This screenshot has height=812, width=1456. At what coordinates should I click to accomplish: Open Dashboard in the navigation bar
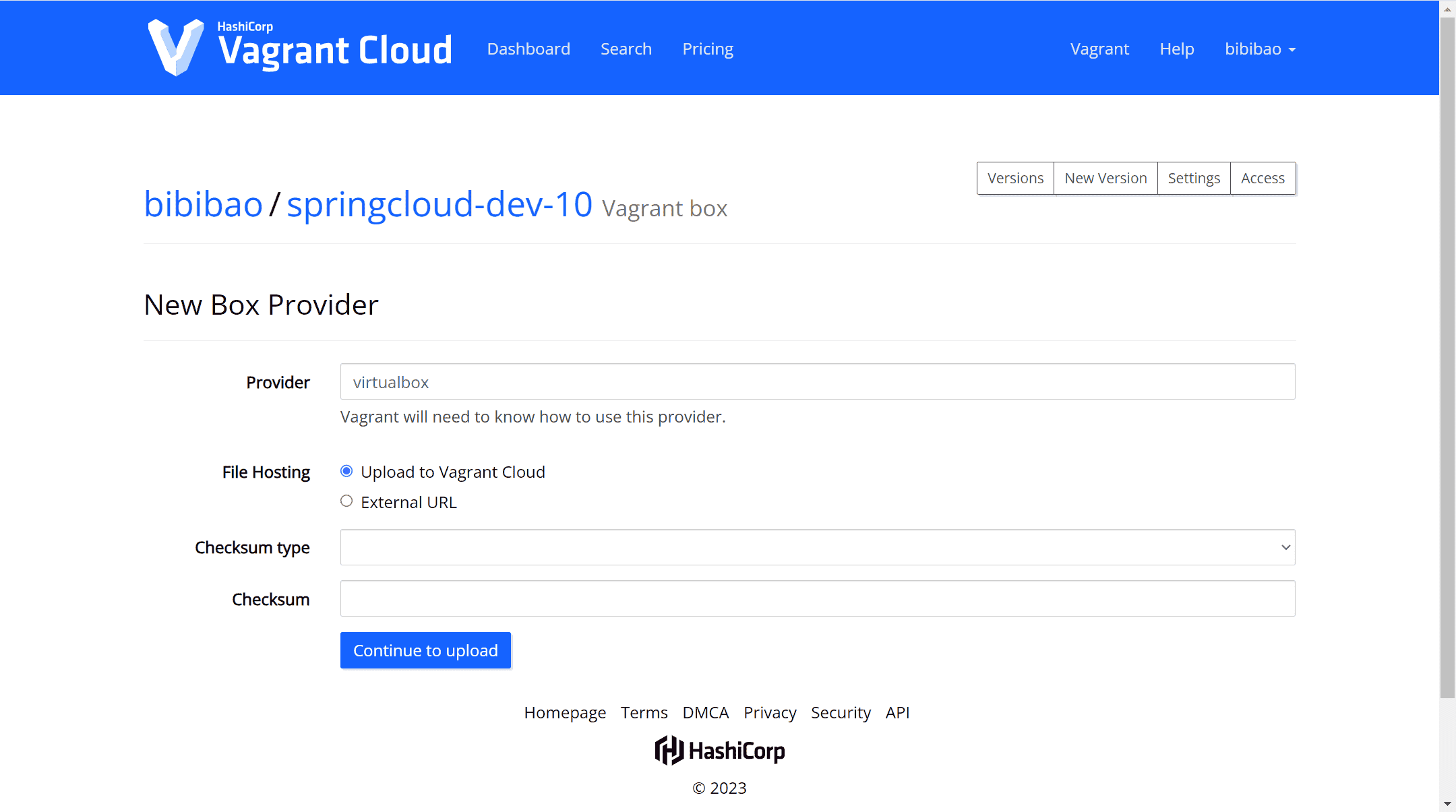[528, 49]
